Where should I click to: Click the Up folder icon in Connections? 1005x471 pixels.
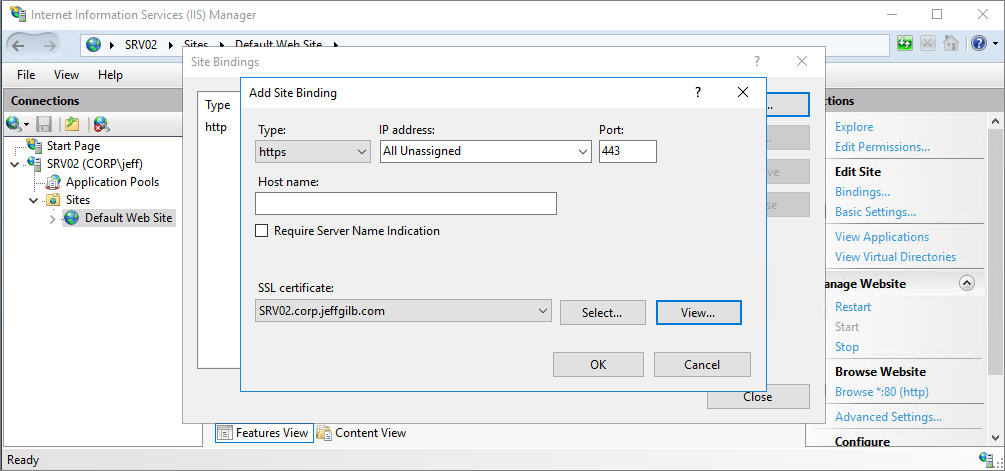72,124
